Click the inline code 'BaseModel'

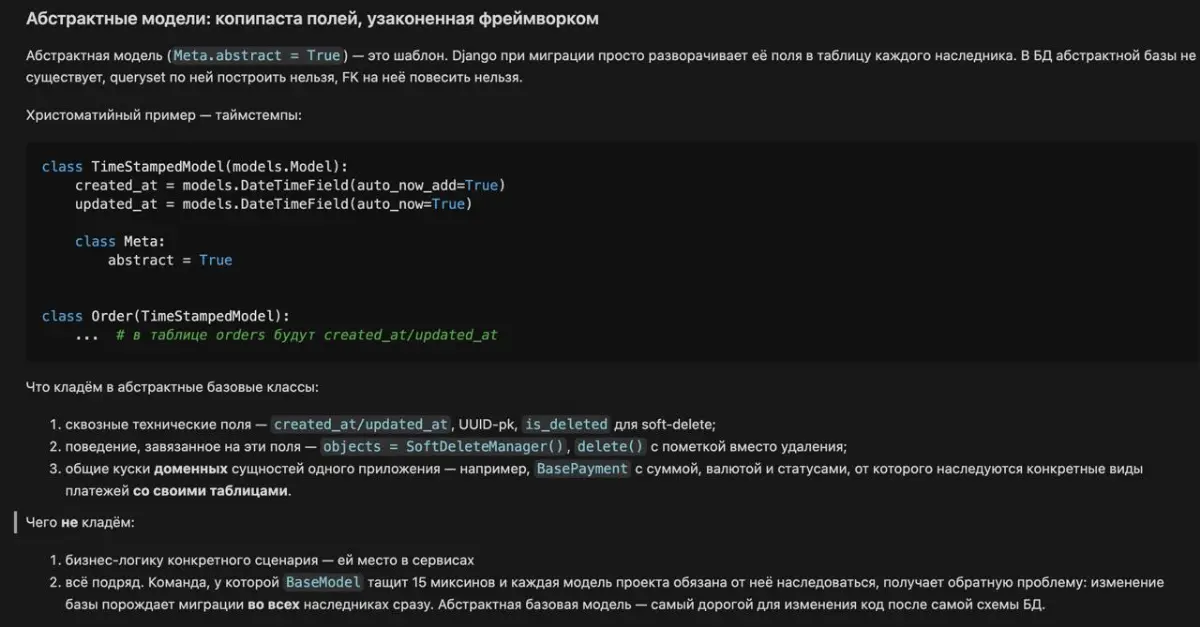tap(323, 582)
